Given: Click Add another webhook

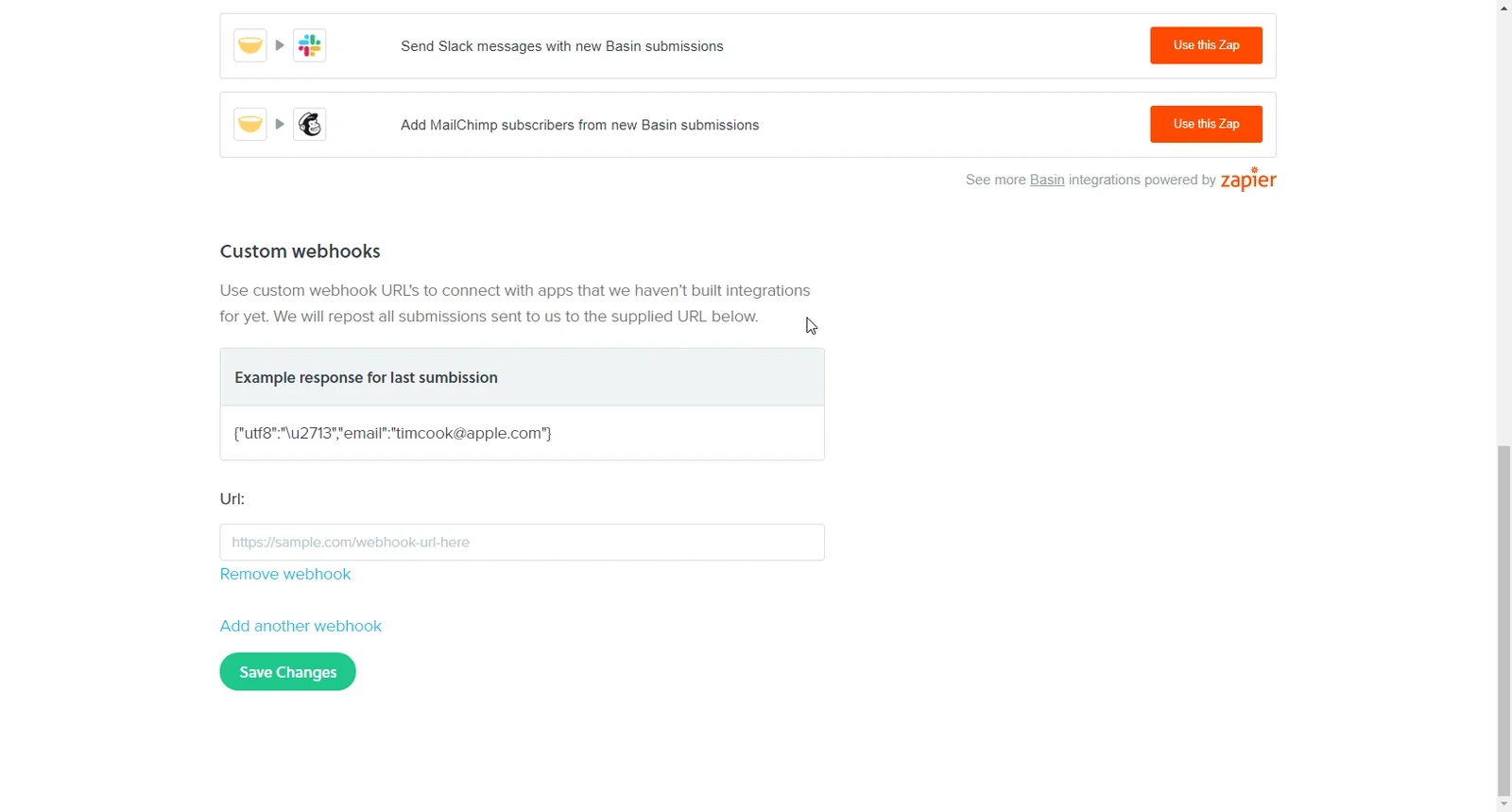Looking at the screenshot, I should (x=301, y=626).
